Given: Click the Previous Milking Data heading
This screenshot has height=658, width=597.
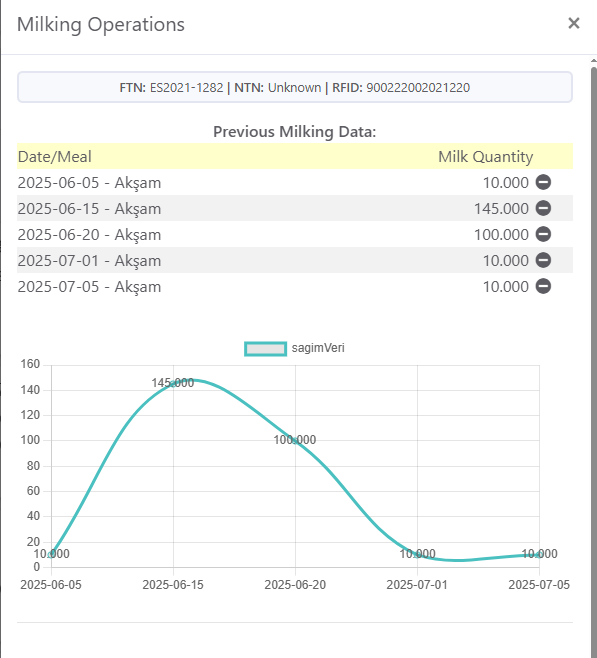Looking at the screenshot, I should pos(295,132).
